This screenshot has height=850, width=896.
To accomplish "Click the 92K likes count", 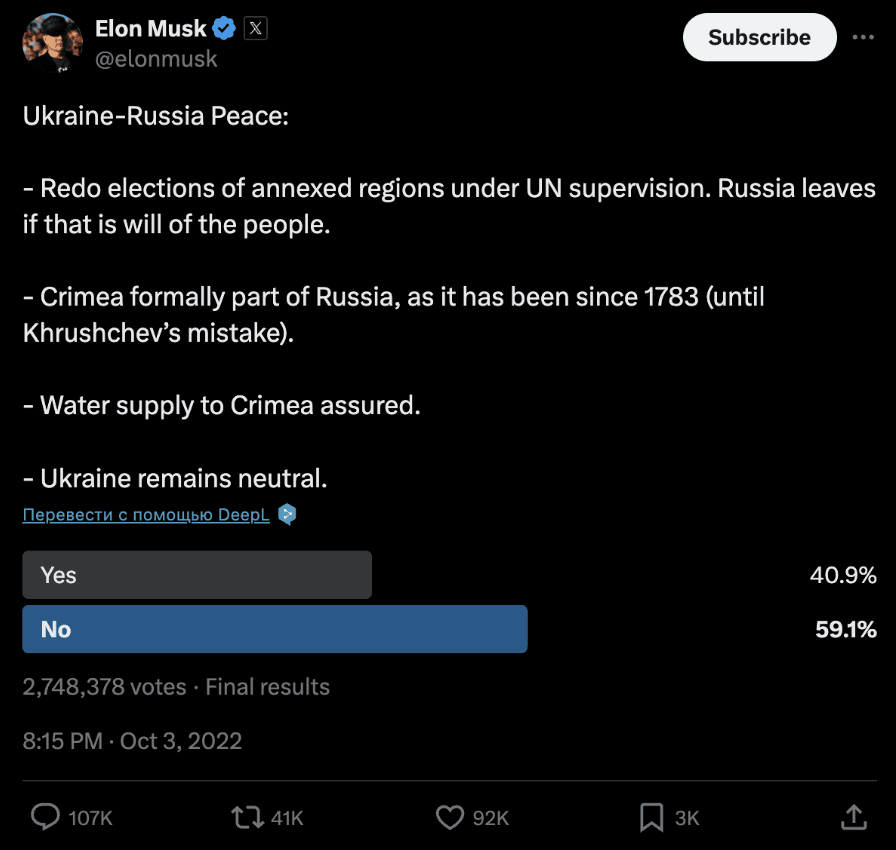I will coord(490,818).
